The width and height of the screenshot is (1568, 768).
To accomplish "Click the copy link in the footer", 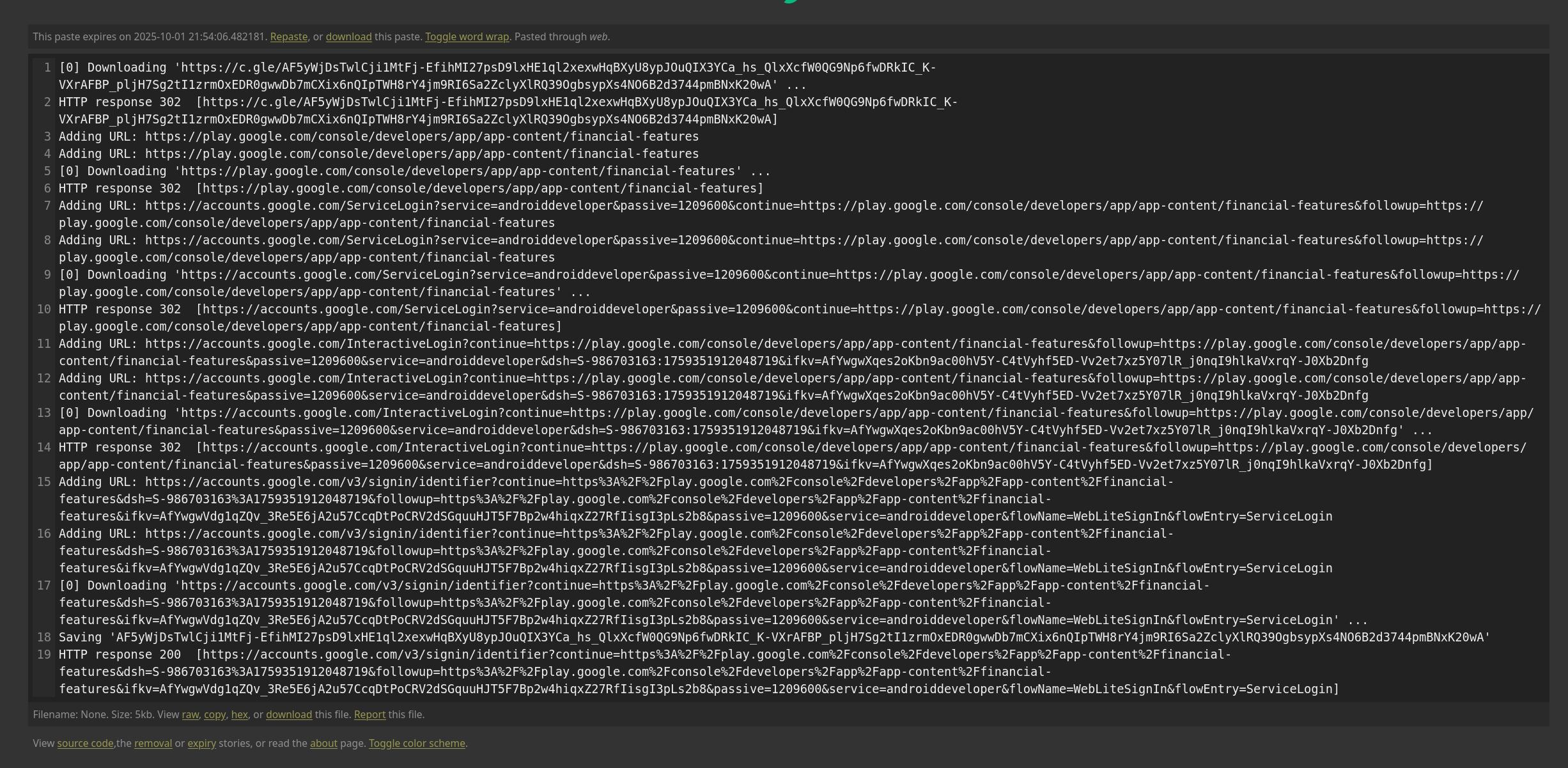I will 214,715.
